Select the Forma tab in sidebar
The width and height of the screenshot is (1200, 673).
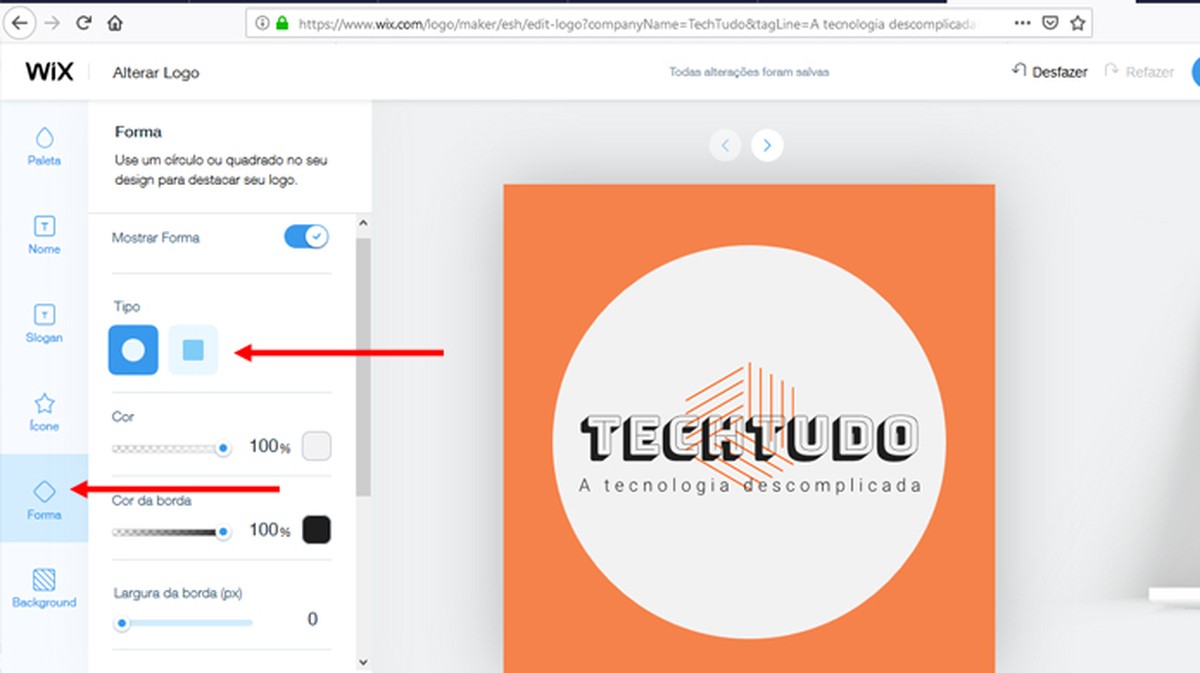click(44, 499)
